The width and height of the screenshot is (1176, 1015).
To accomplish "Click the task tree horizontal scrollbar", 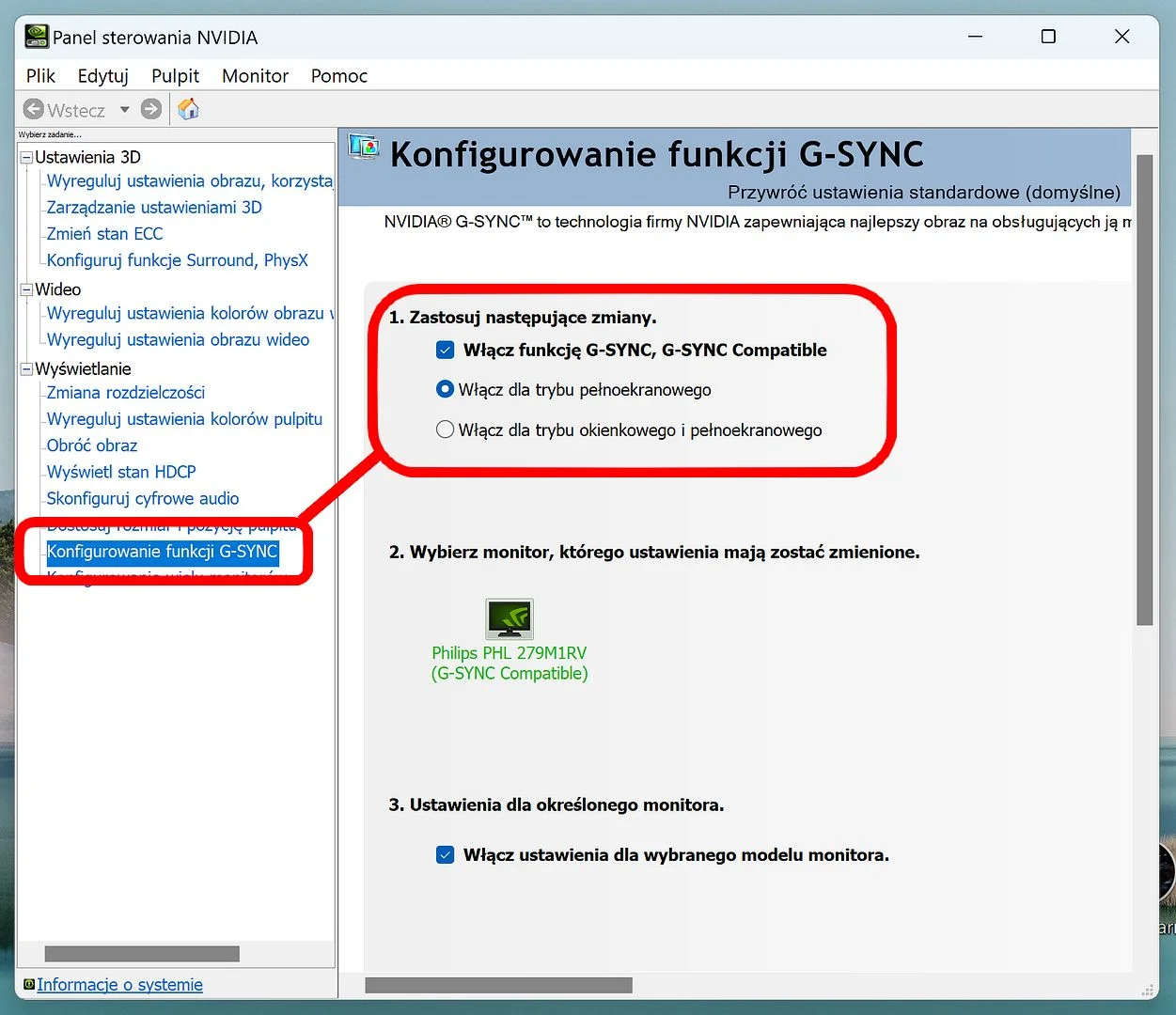I will (x=142, y=954).
